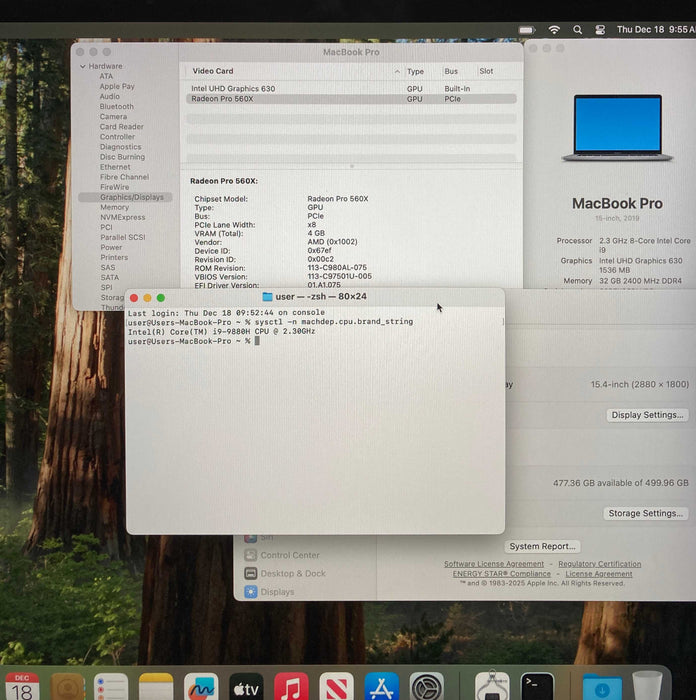Open Wi-Fi menu in menu bar
Screen dimensions: 696x700
point(554,30)
